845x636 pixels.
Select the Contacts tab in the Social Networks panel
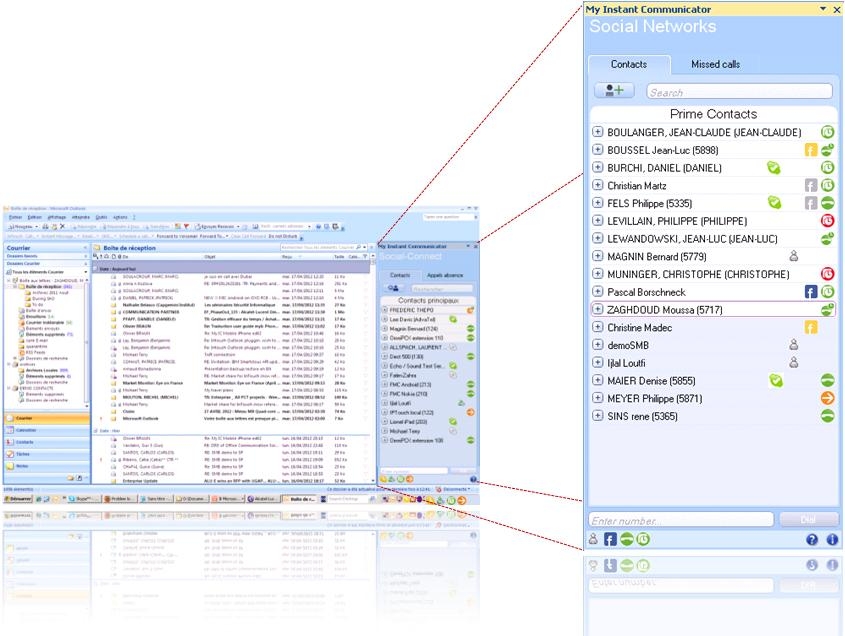click(629, 64)
